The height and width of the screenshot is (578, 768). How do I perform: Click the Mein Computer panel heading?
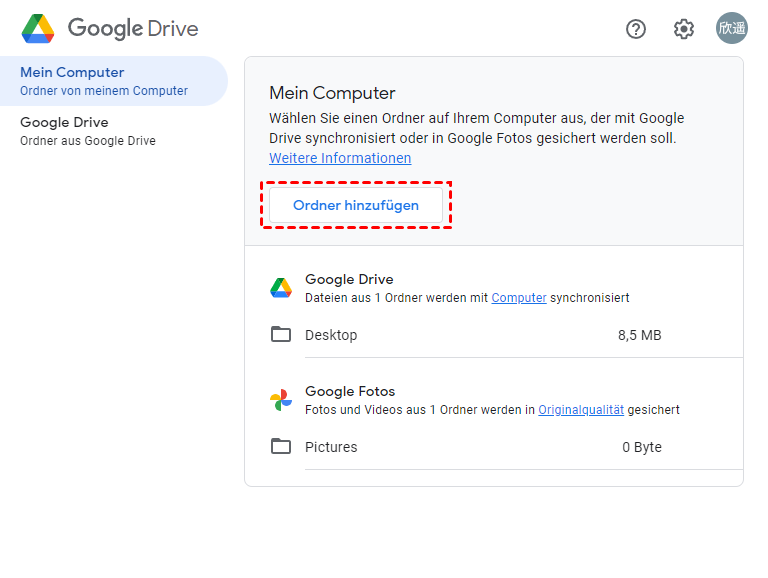click(332, 93)
